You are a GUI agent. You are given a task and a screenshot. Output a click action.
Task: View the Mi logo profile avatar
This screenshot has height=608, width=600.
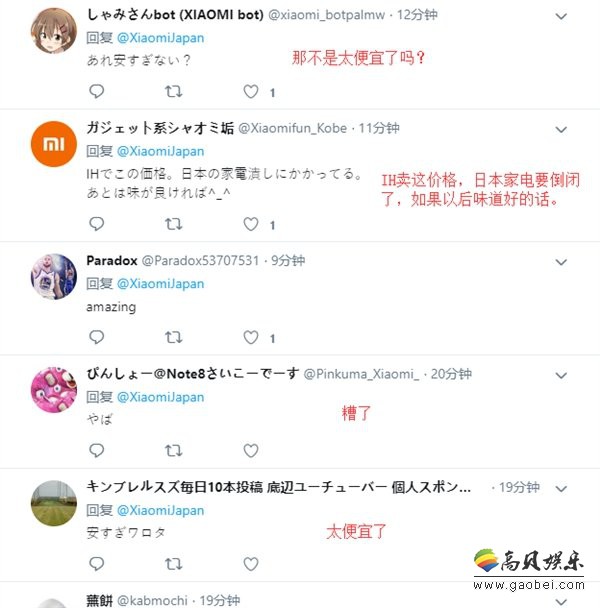54,144
